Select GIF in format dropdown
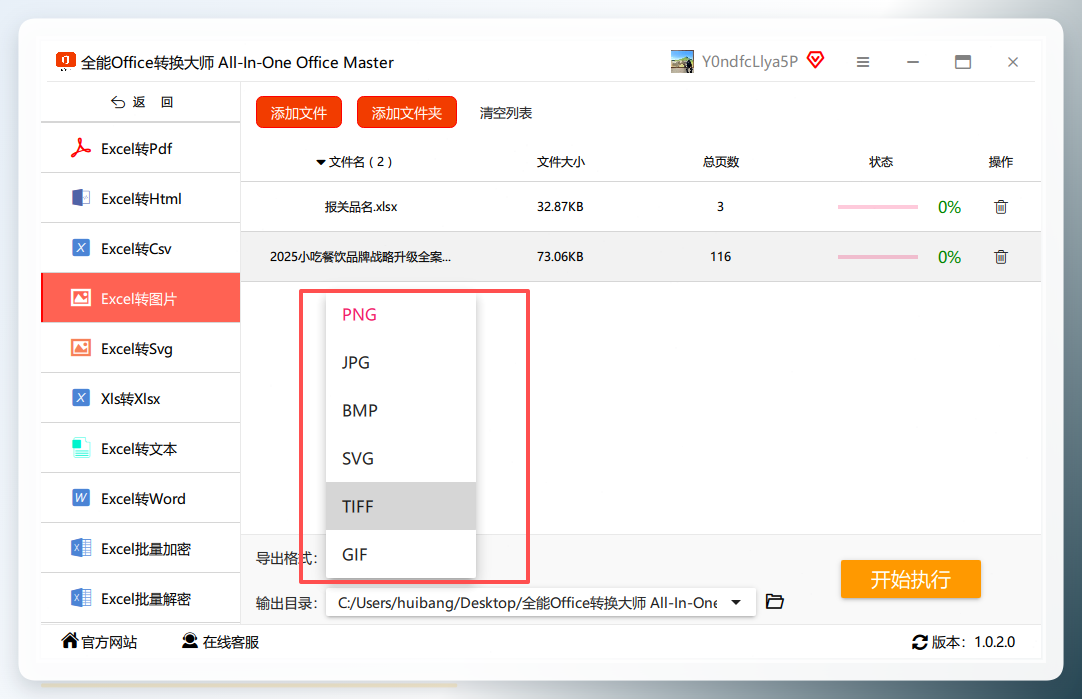Screen dimensions: 1082x699 (400, 554)
